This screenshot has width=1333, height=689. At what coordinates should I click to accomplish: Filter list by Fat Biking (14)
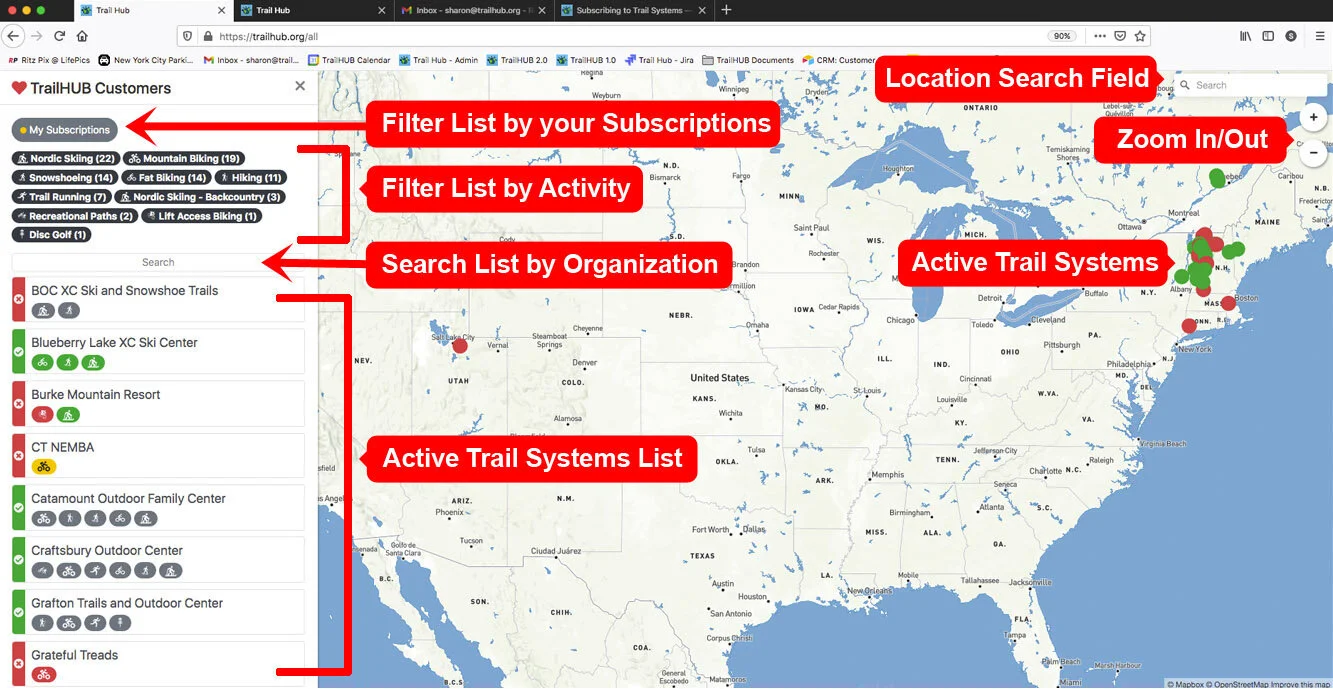[165, 177]
